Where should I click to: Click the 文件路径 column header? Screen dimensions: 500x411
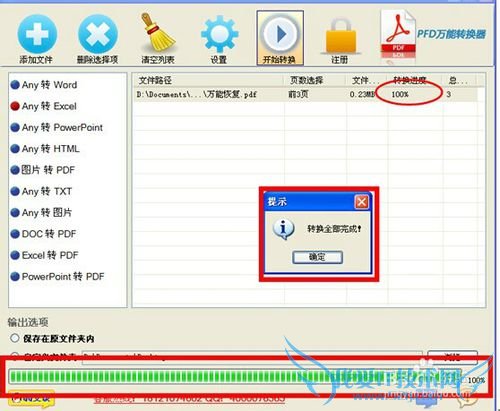click(x=208, y=80)
